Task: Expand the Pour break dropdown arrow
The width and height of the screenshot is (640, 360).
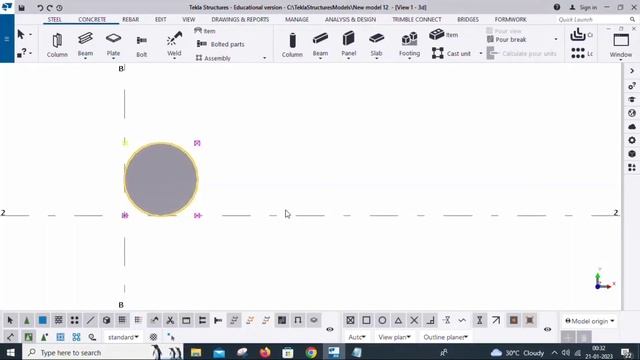Action: point(556,39)
